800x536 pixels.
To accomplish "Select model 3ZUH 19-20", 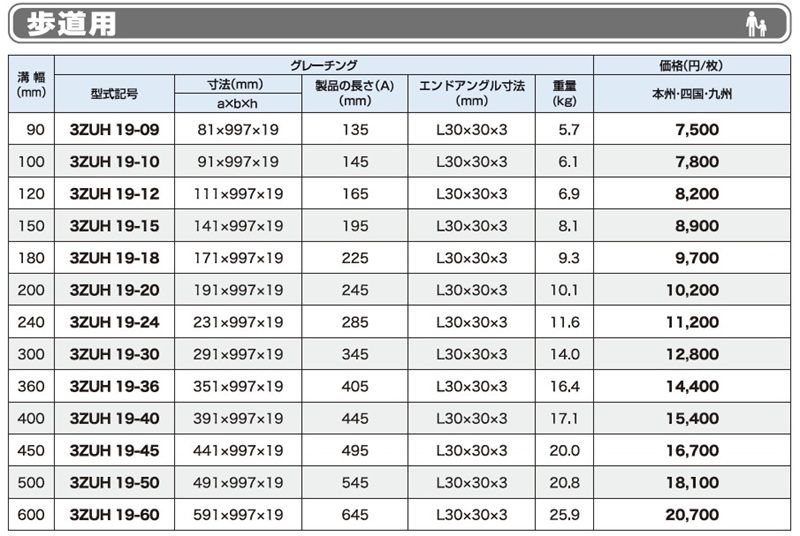I will [x=114, y=290].
